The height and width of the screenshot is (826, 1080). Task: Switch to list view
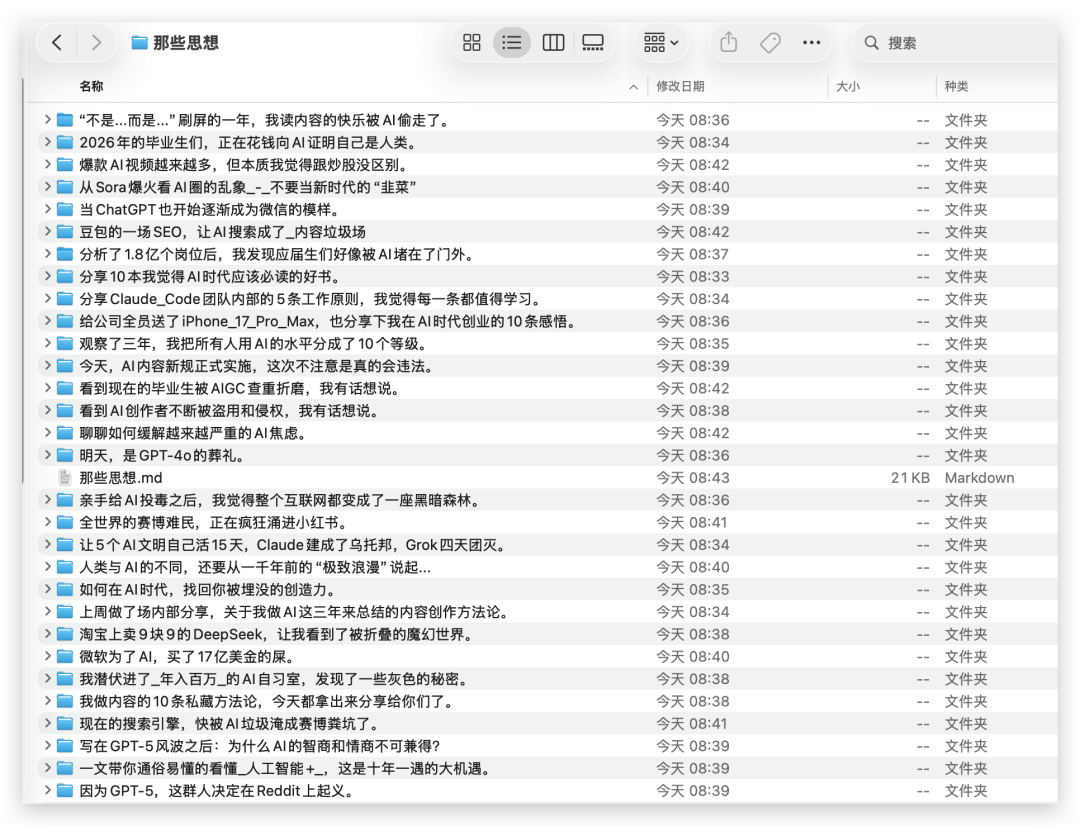click(x=512, y=43)
